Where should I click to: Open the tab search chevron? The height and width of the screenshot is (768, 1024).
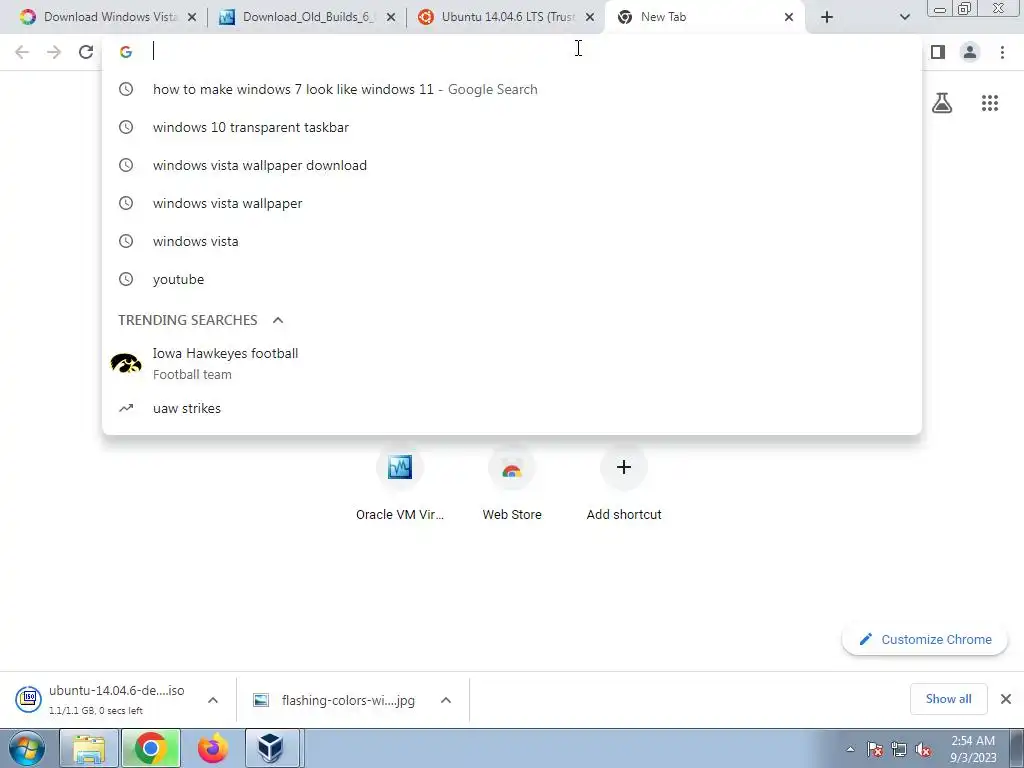(904, 17)
